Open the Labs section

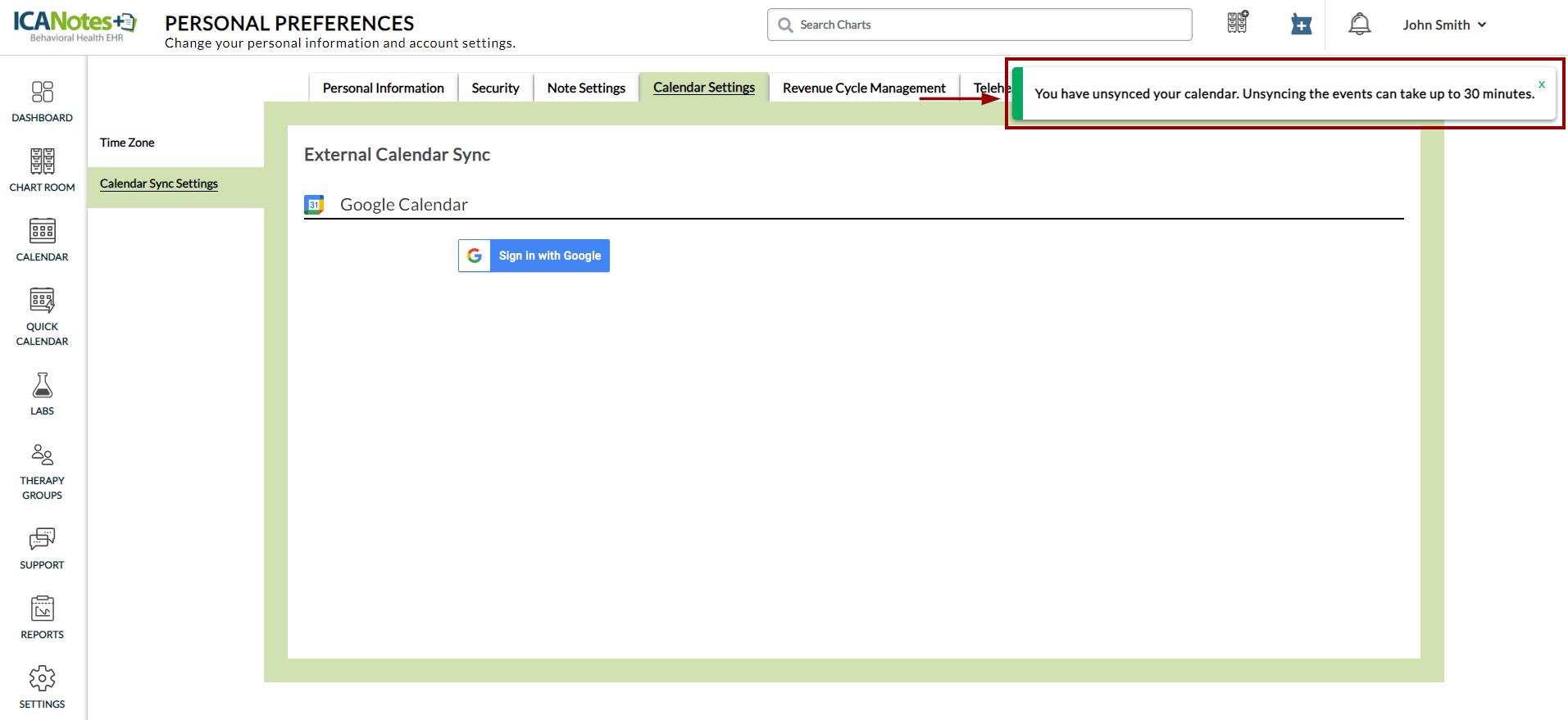click(x=42, y=393)
